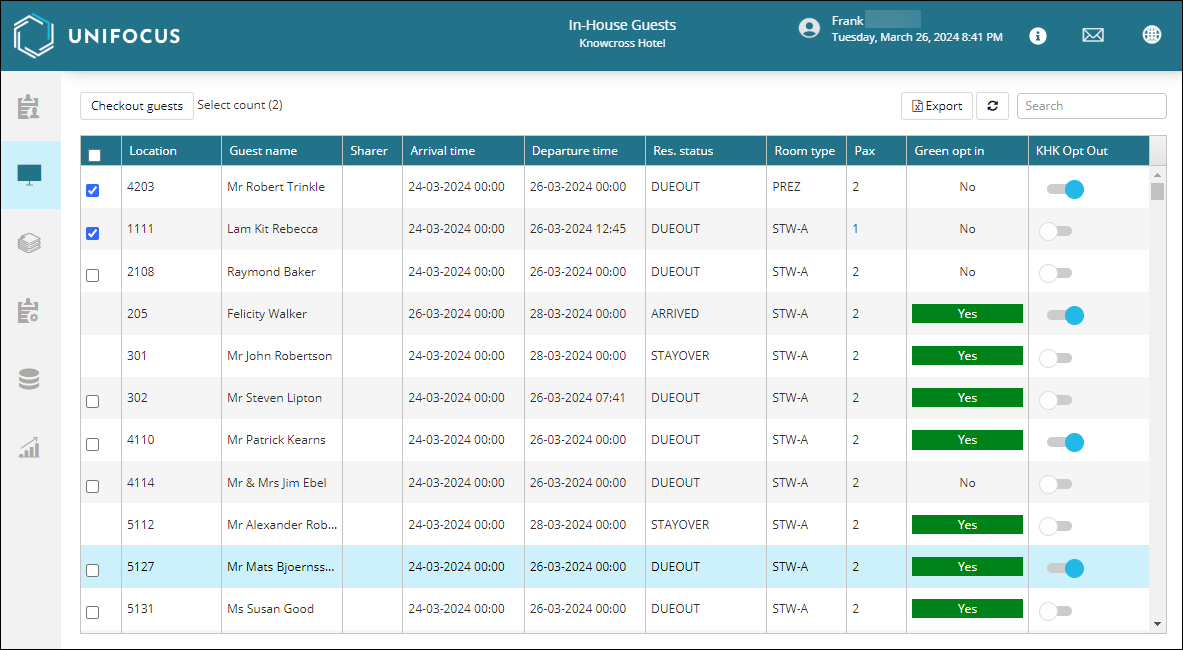Toggle KHK Opt Out for Felicity Walker

(1065, 315)
